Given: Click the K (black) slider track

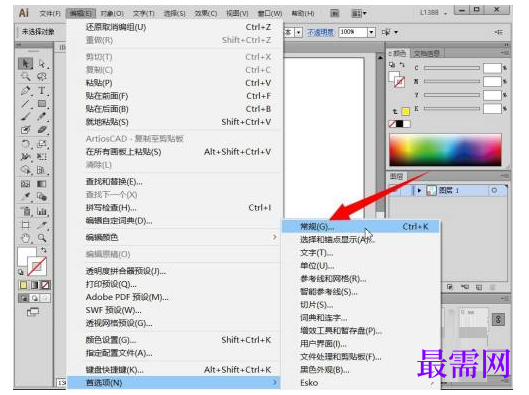Looking at the screenshot, I should pyautogui.click(x=452, y=108).
